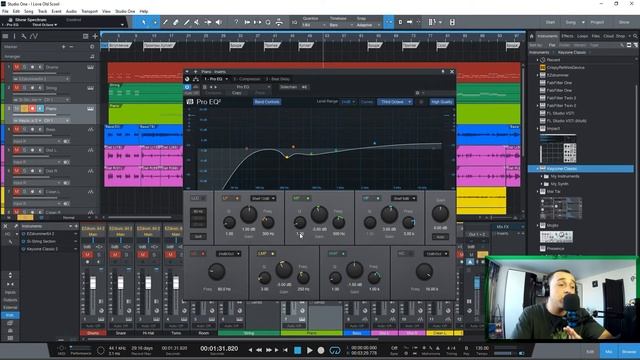Adjust the LF band Gain knob
640x360 pixels.
(248, 214)
